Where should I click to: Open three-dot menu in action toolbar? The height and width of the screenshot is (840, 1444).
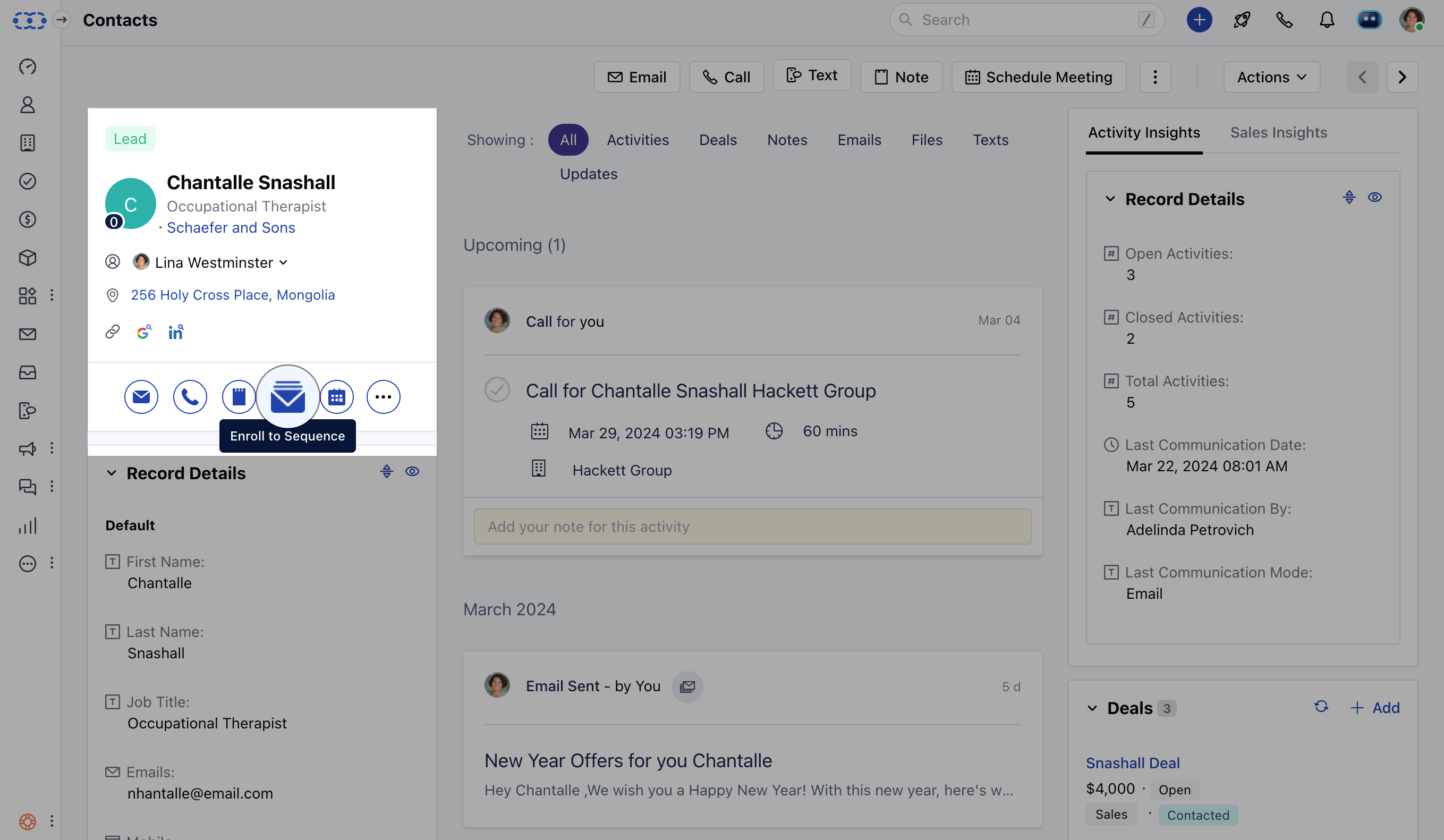(x=1155, y=77)
